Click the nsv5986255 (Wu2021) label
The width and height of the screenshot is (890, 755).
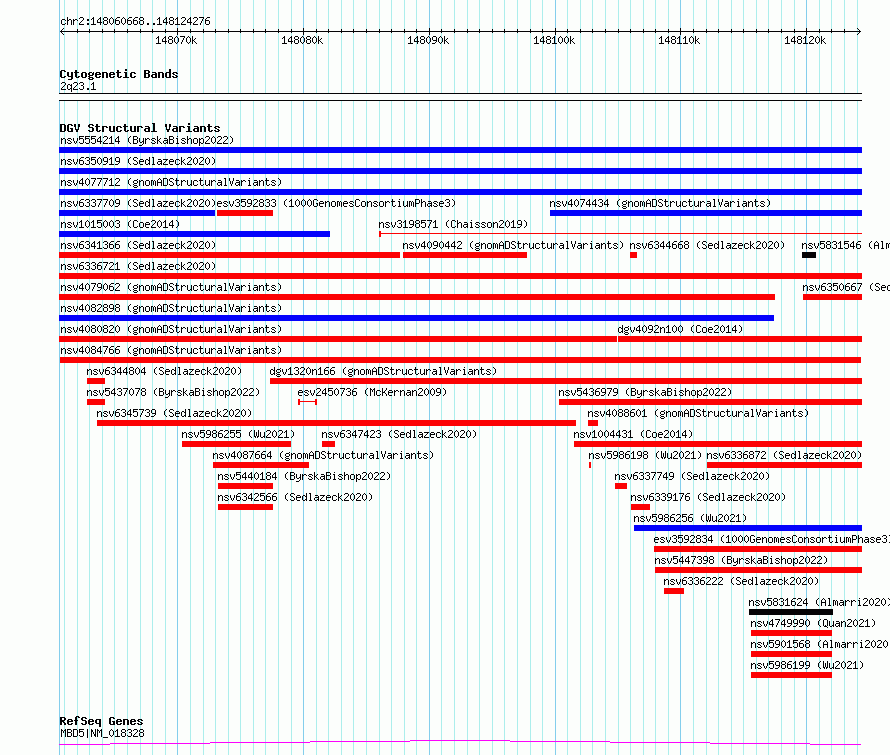point(238,434)
